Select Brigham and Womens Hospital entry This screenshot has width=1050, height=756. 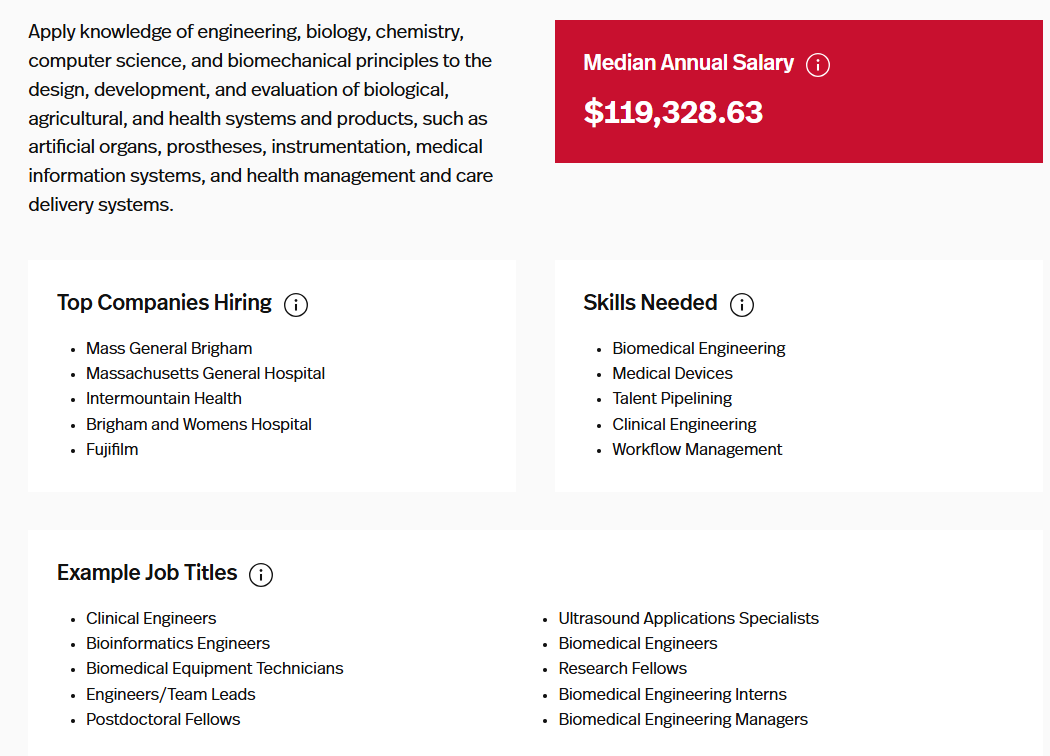tap(199, 424)
